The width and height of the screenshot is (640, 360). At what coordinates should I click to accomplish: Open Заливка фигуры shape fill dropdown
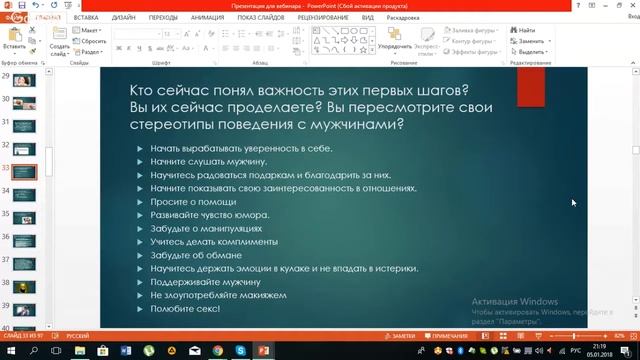[470, 30]
